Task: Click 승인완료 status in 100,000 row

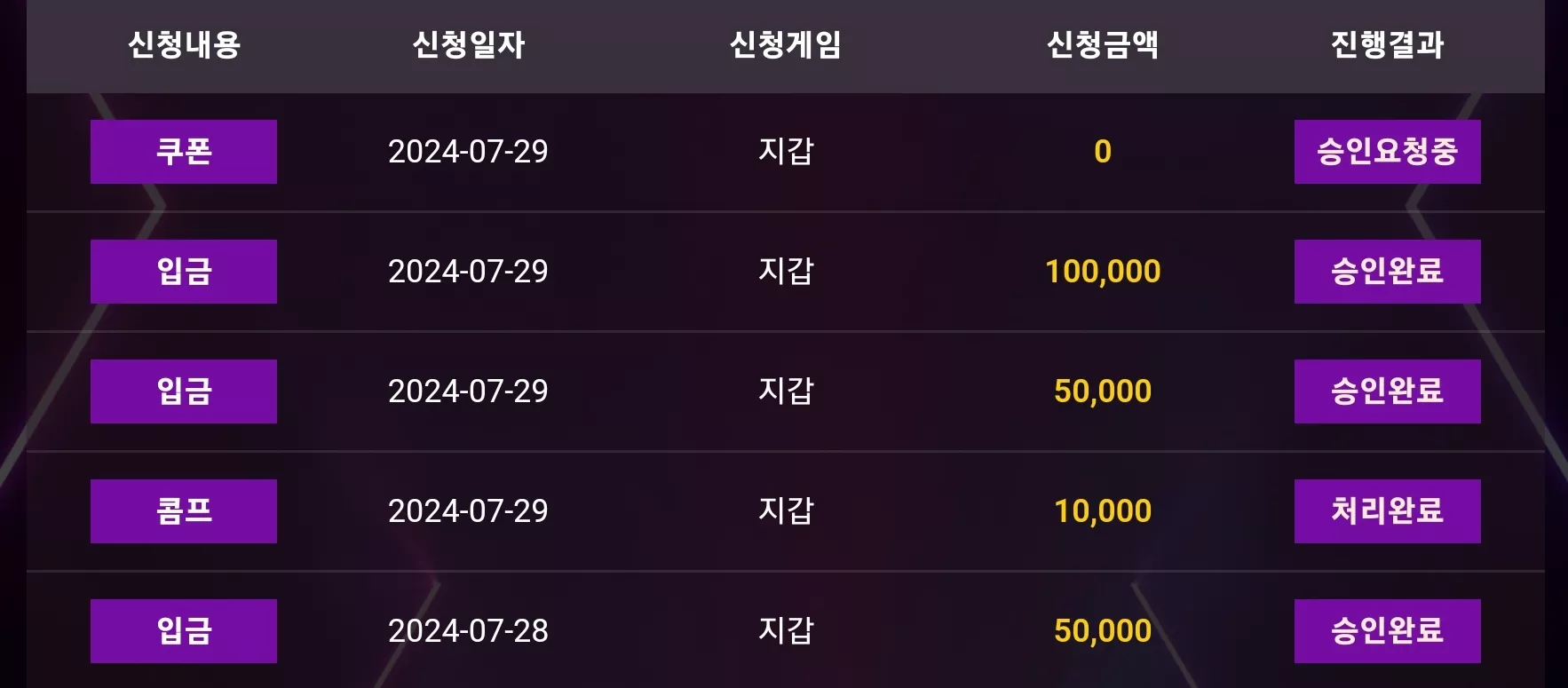Action: pyautogui.click(x=1388, y=272)
